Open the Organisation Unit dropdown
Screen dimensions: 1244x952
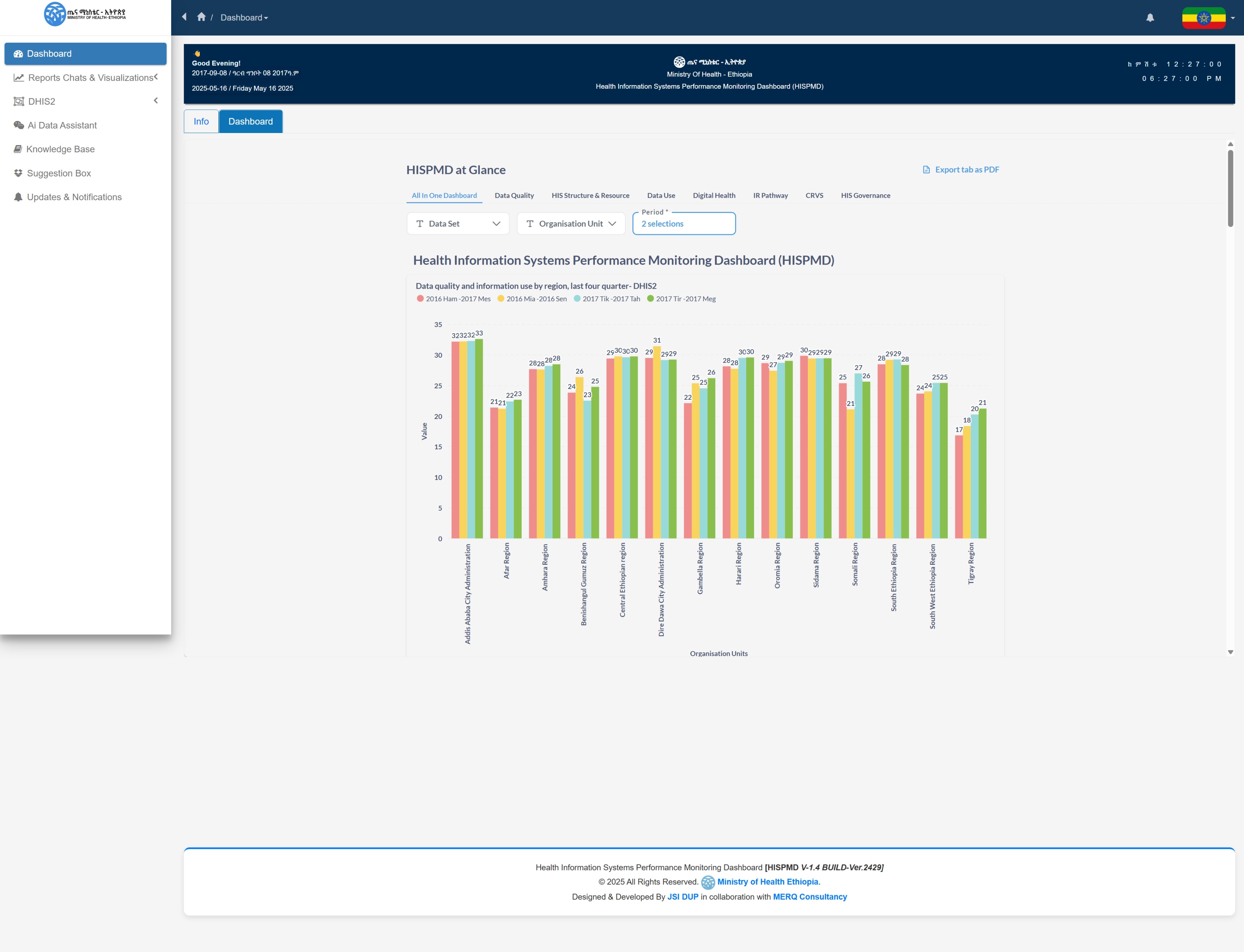click(x=570, y=223)
